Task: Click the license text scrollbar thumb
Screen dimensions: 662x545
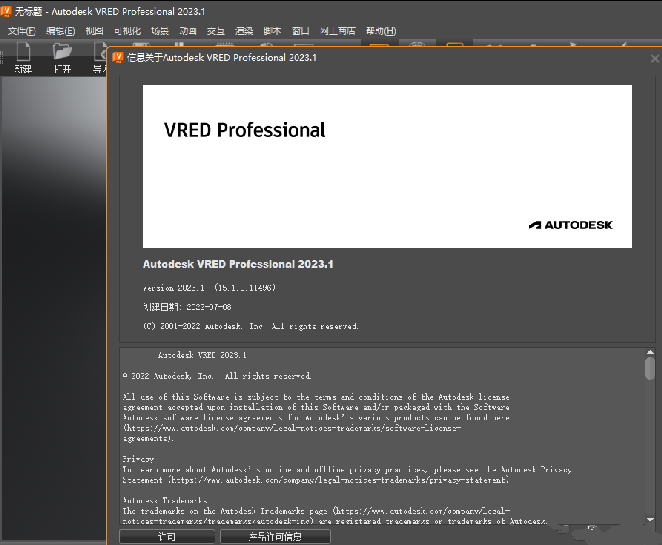Action: pyautogui.click(x=650, y=368)
